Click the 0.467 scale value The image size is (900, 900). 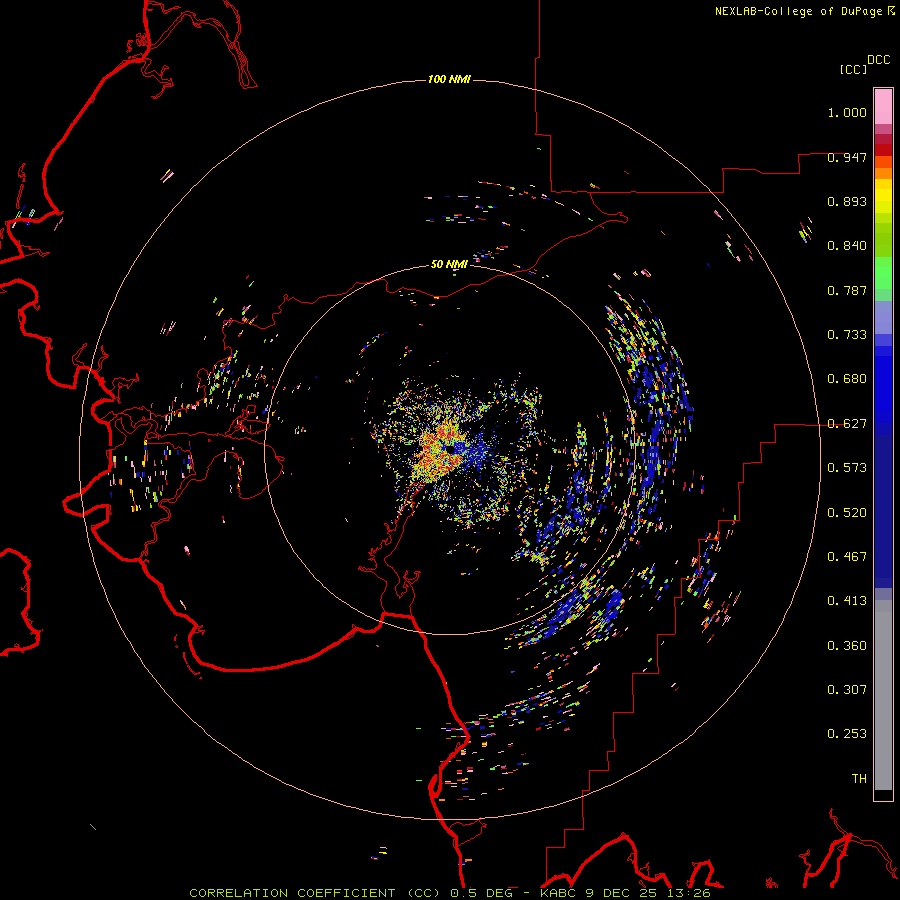847,557
